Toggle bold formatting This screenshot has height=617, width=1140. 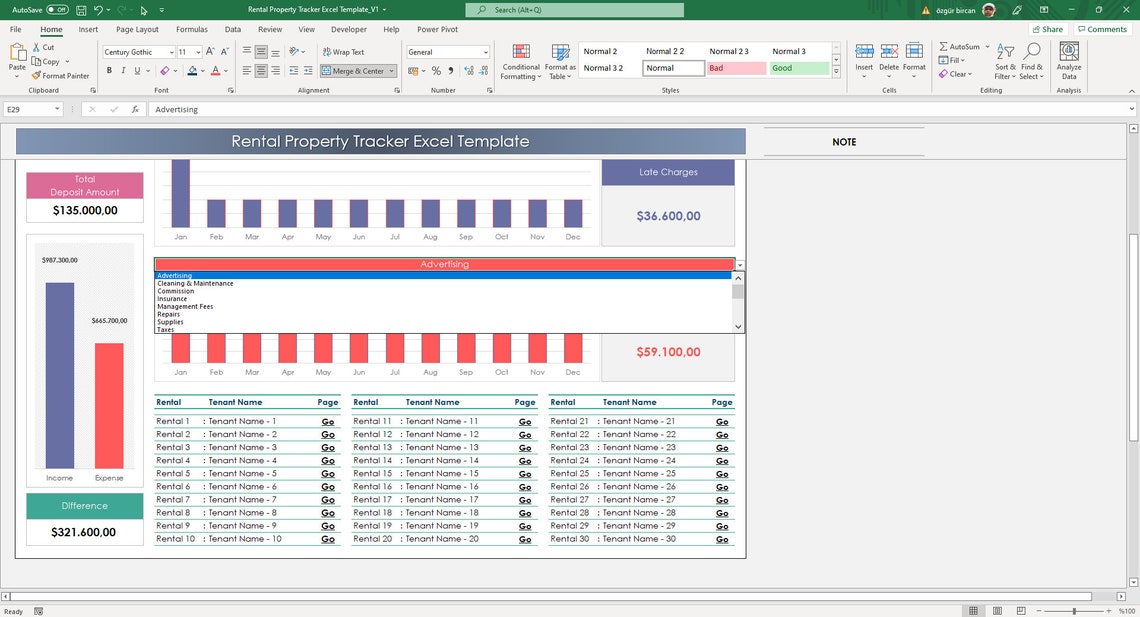pos(109,70)
